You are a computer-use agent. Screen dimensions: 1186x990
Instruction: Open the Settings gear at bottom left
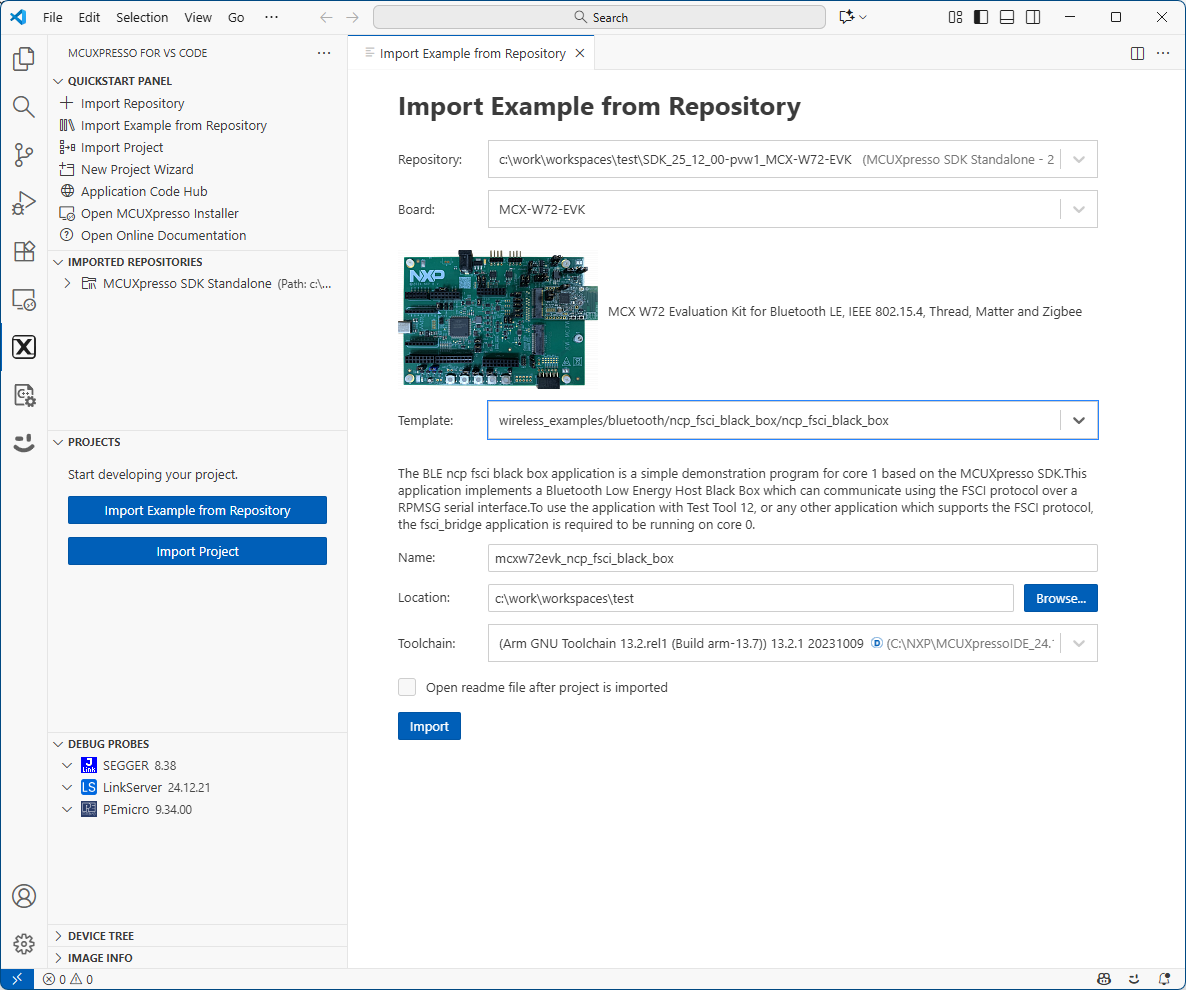[24, 943]
